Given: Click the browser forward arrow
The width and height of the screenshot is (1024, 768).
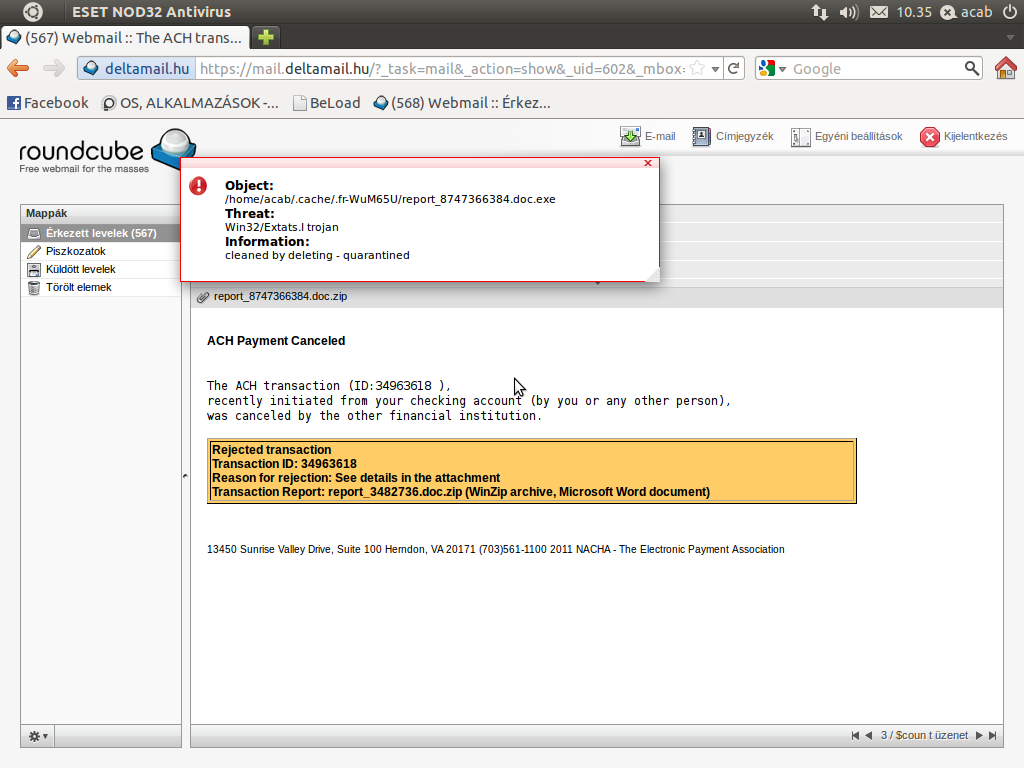Looking at the screenshot, I should [54, 68].
